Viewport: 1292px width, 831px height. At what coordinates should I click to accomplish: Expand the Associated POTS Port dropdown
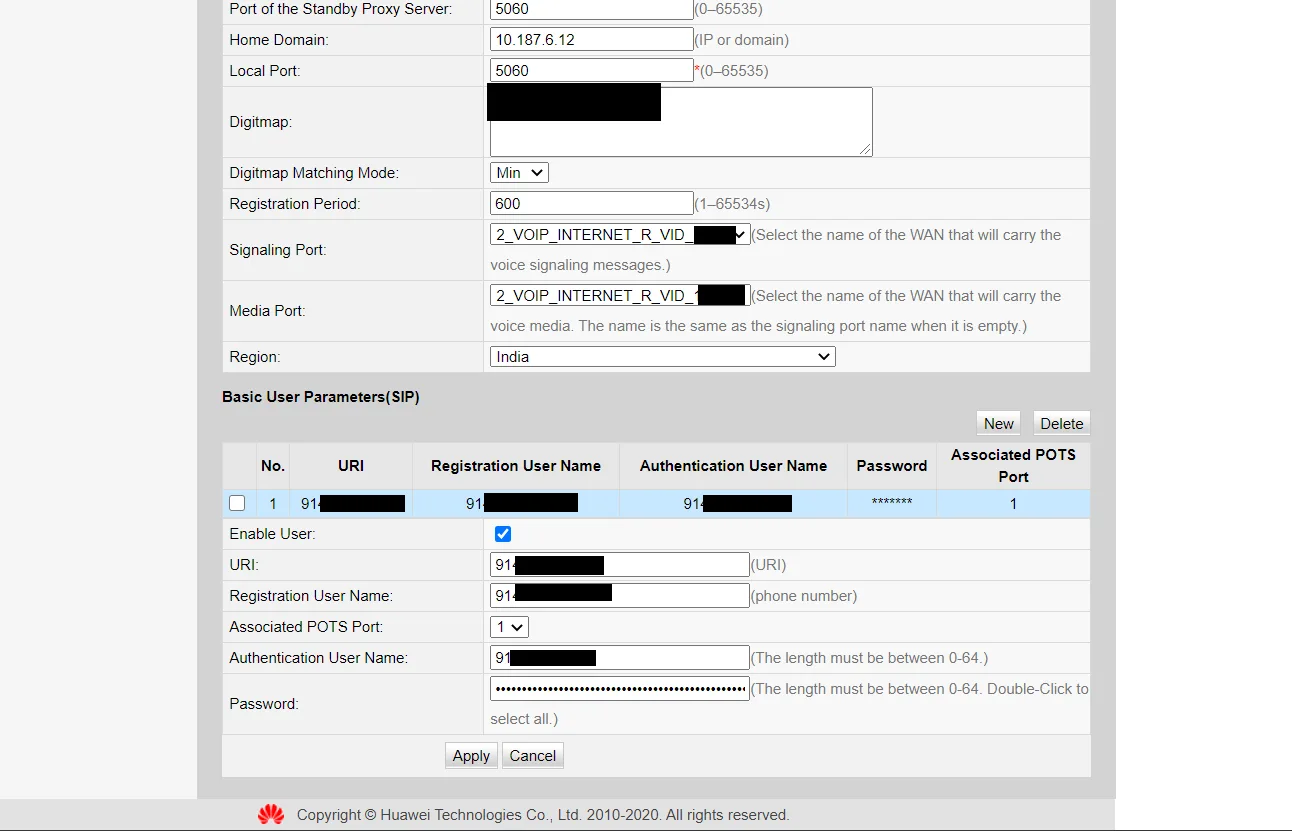click(509, 627)
